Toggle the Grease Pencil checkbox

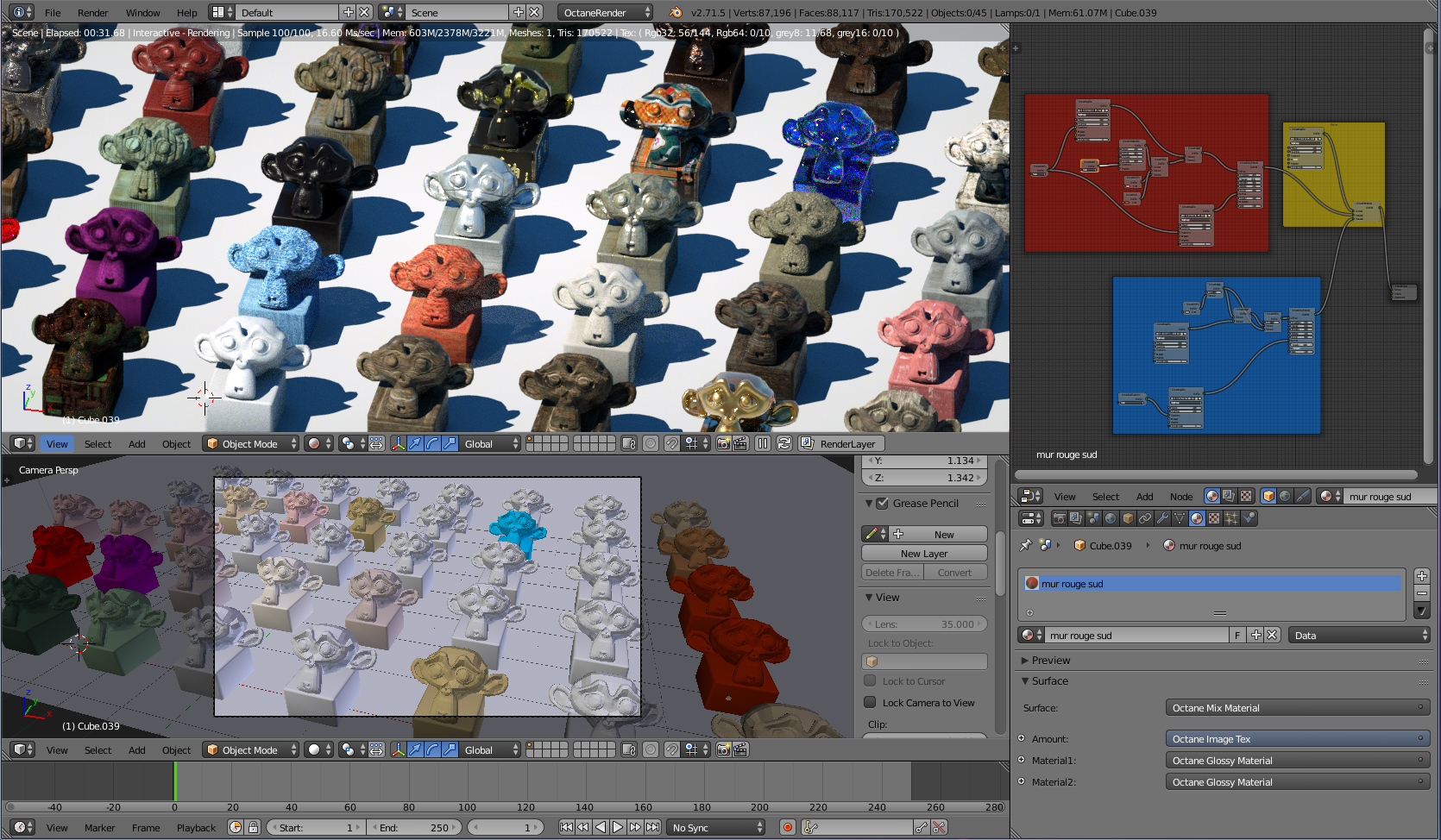[882, 503]
